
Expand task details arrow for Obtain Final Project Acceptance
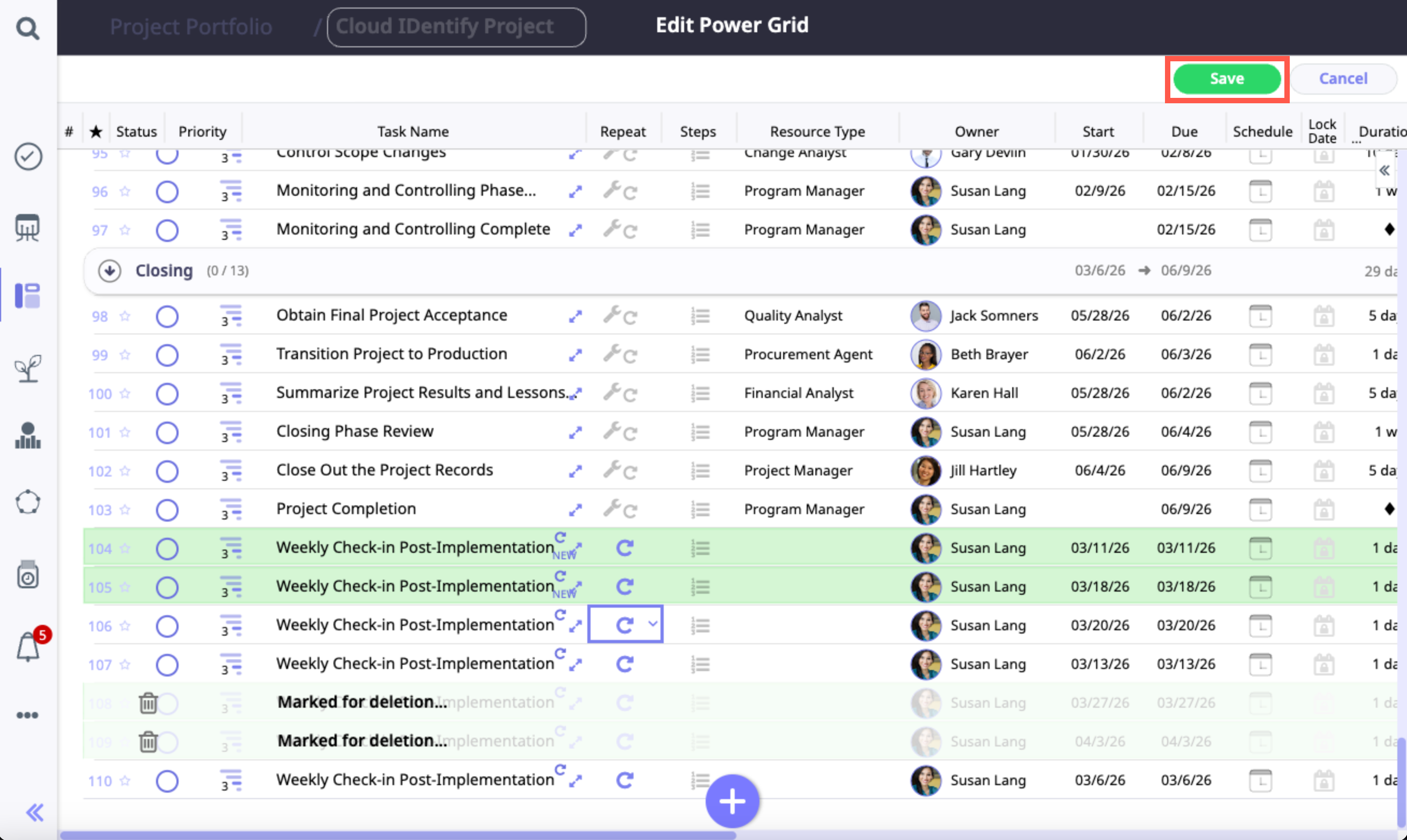(x=575, y=316)
